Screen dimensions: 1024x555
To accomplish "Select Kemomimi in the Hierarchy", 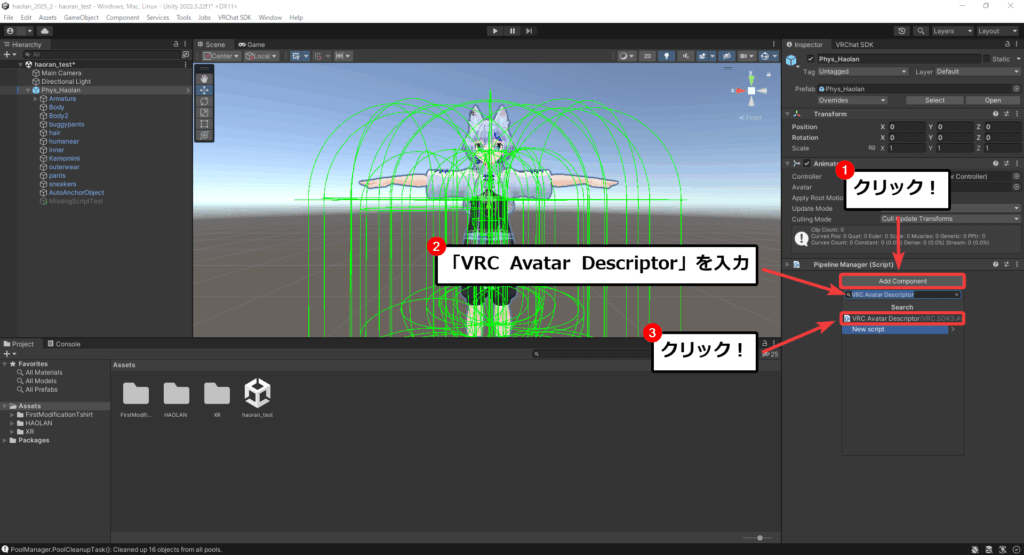I will (64, 159).
